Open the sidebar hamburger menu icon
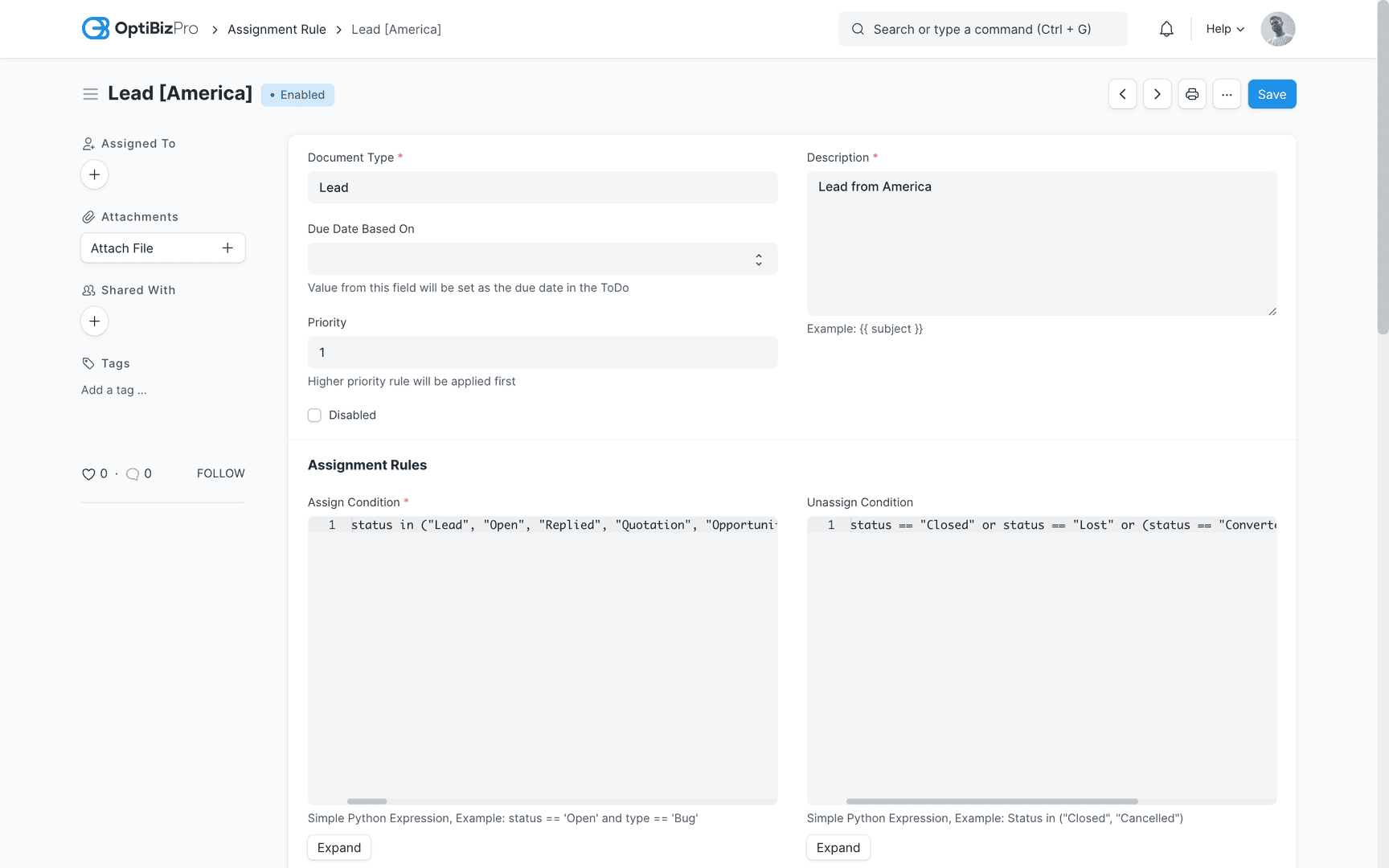This screenshot has height=868, width=1389. pos(91,93)
